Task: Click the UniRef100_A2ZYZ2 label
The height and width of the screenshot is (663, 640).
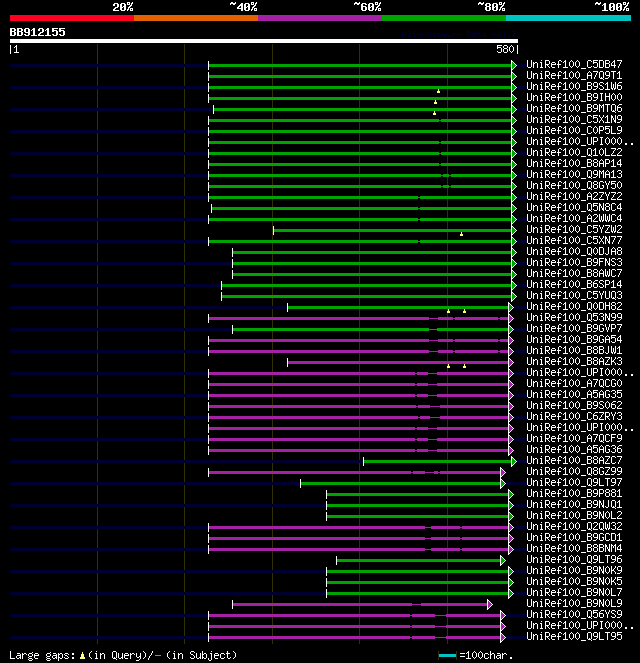Action: [574, 196]
